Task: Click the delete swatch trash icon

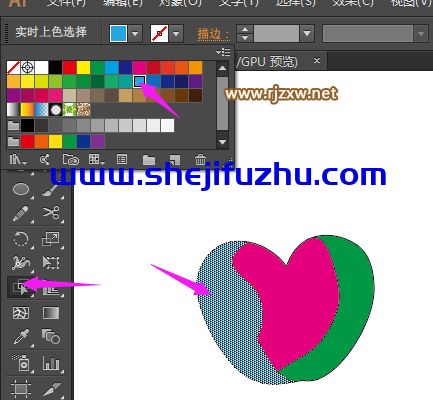Action: click(200, 160)
